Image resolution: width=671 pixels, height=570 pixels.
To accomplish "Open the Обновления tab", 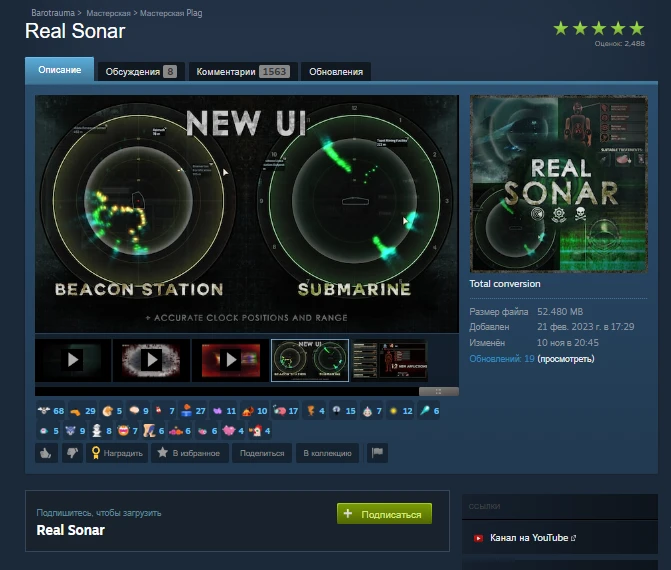I will [x=335, y=71].
